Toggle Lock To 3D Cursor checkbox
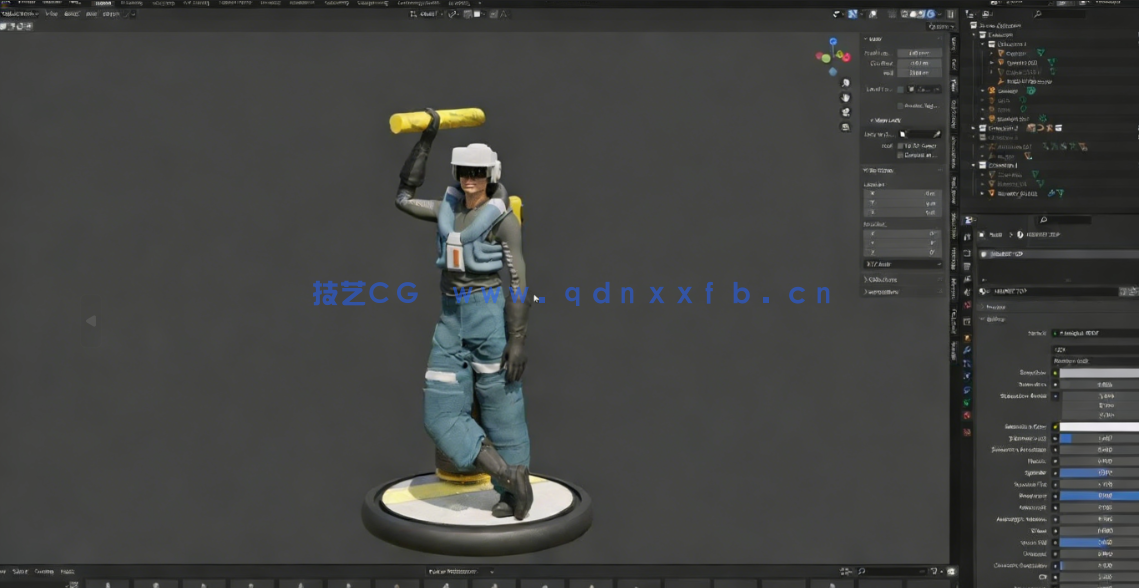The width and height of the screenshot is (1139, 588). (x=900, y=146)
